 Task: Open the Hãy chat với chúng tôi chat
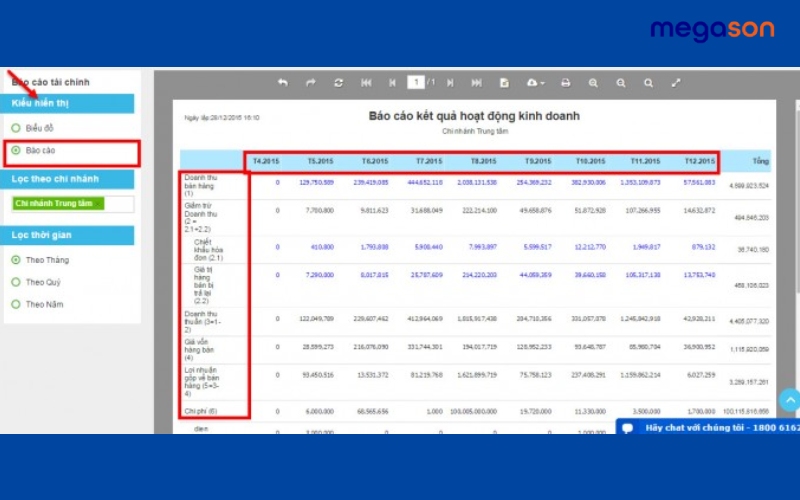coord(708,427)
